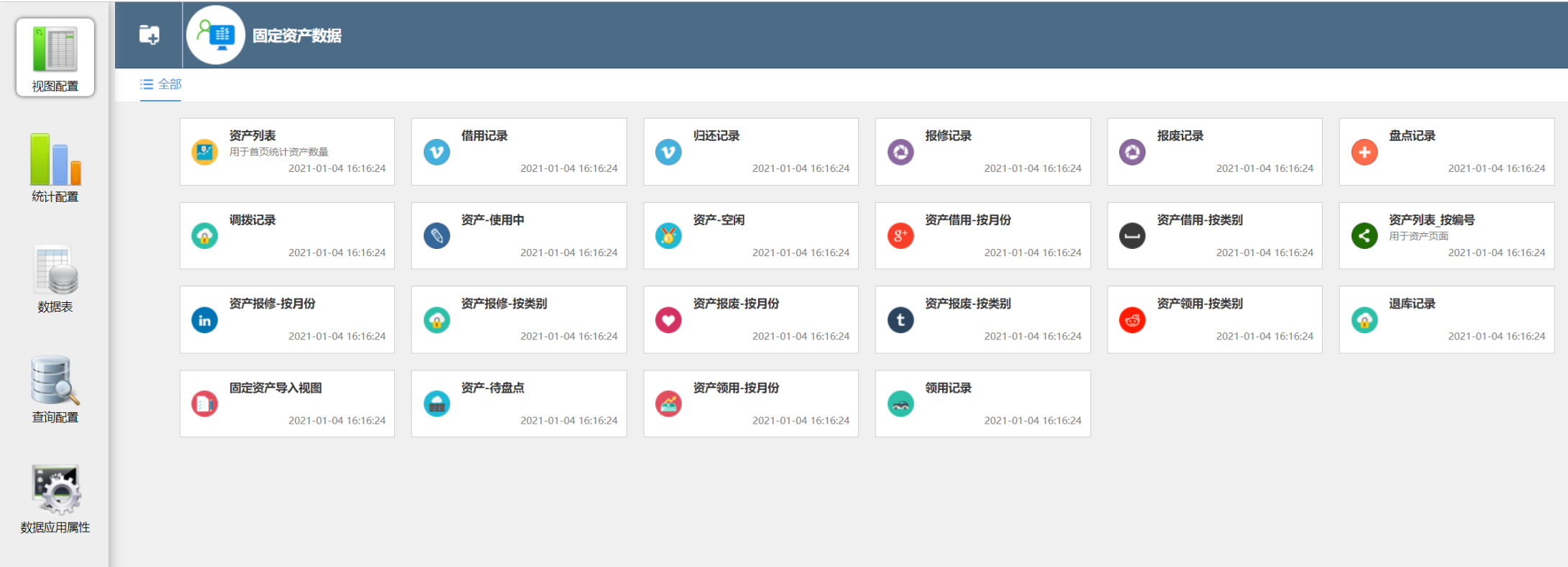Open the 资产-待盘点 view title
The height and width of the screenshot is (567, 1568).
click(493, 388)
